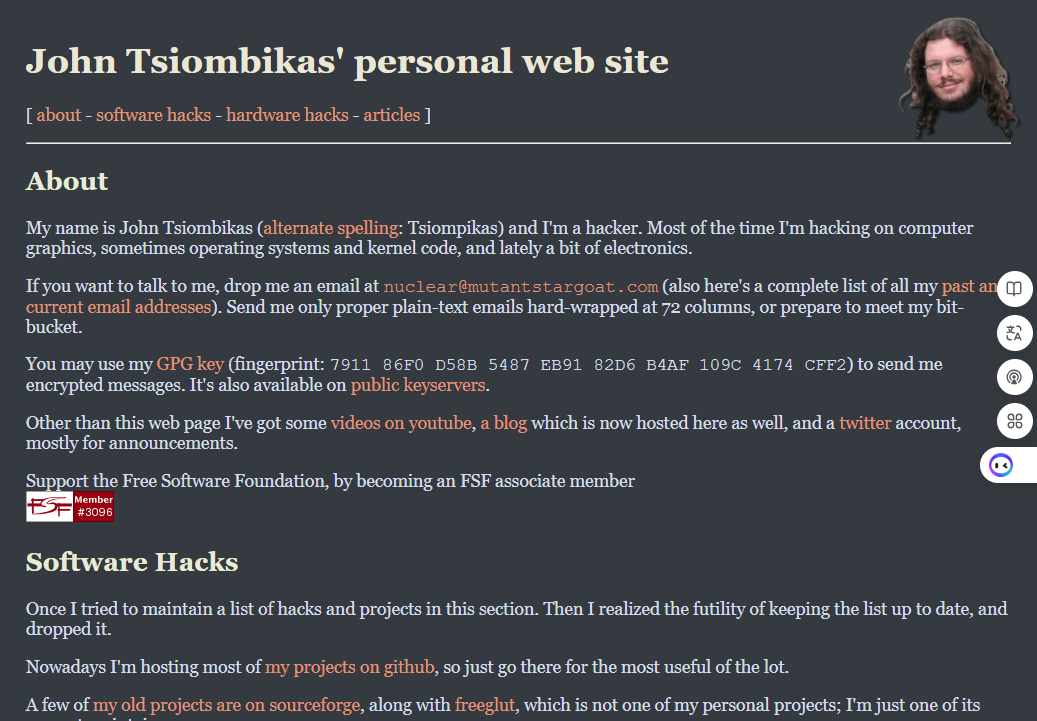This screenshot has height=721, width=1037.
Task: Open my projects on github link
Action: click(350, 667)
